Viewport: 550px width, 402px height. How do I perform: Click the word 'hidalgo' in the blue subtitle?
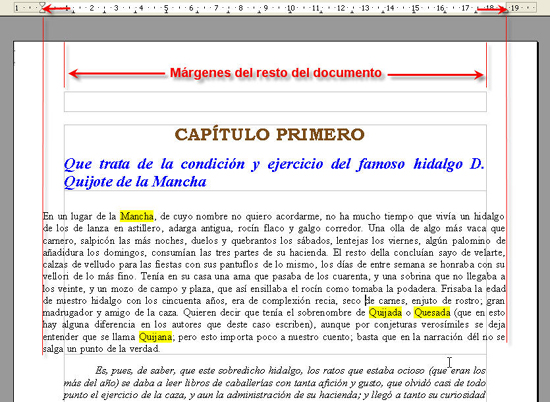click(x=438, y=164)
